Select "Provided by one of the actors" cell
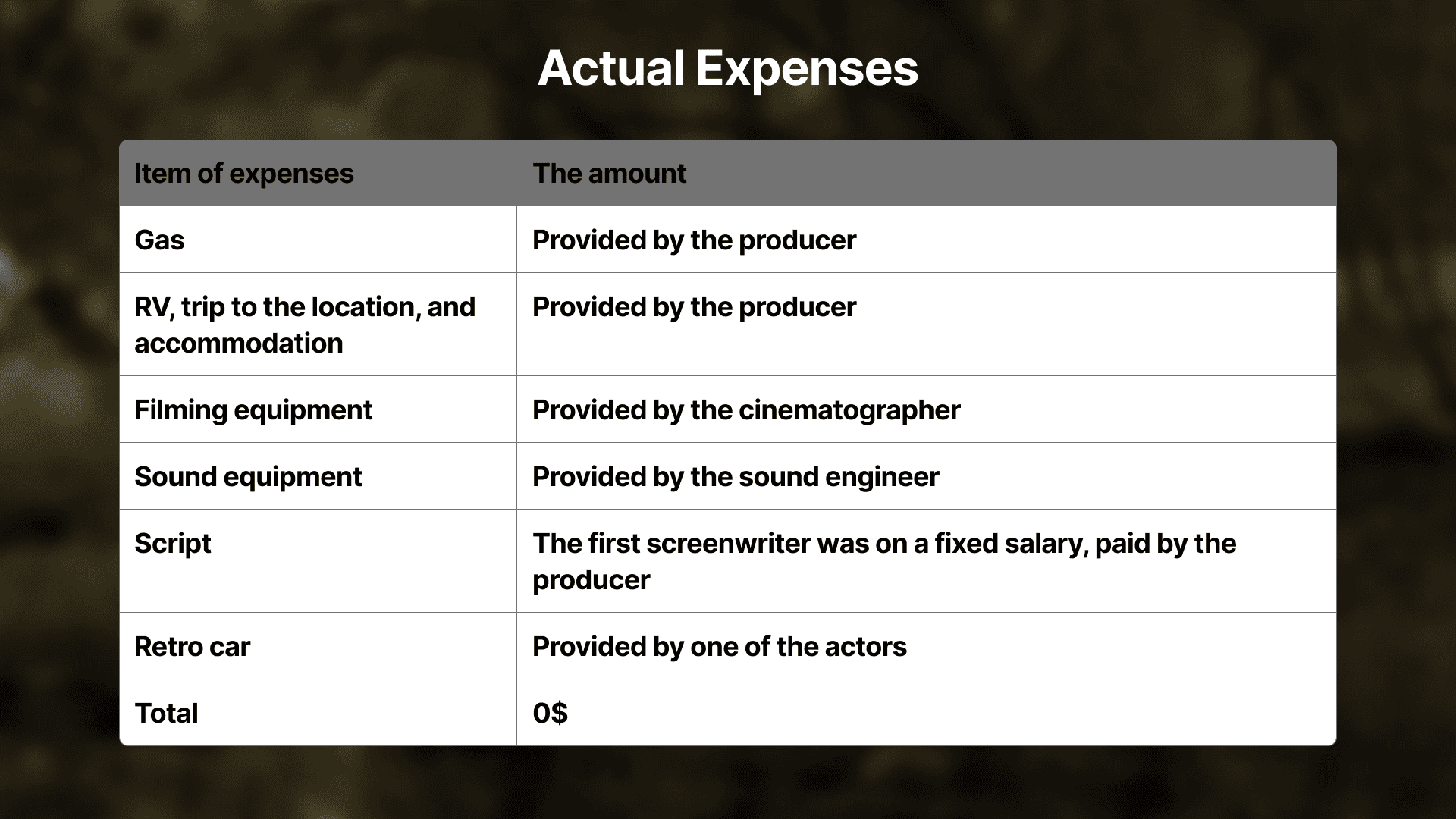This screenshot has width=1456, height=819. coord(720,647)
